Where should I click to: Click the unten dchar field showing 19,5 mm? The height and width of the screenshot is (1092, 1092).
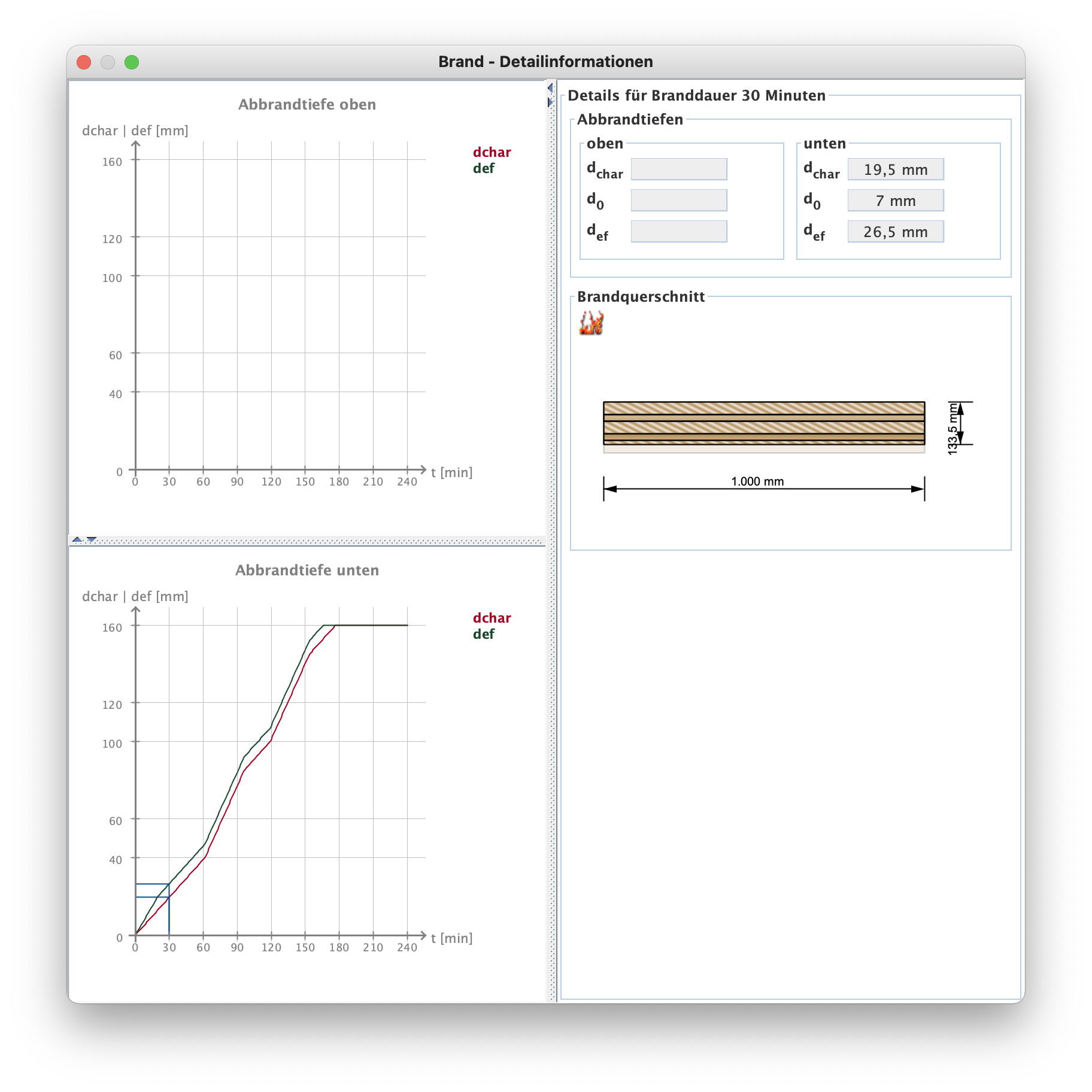895,169
